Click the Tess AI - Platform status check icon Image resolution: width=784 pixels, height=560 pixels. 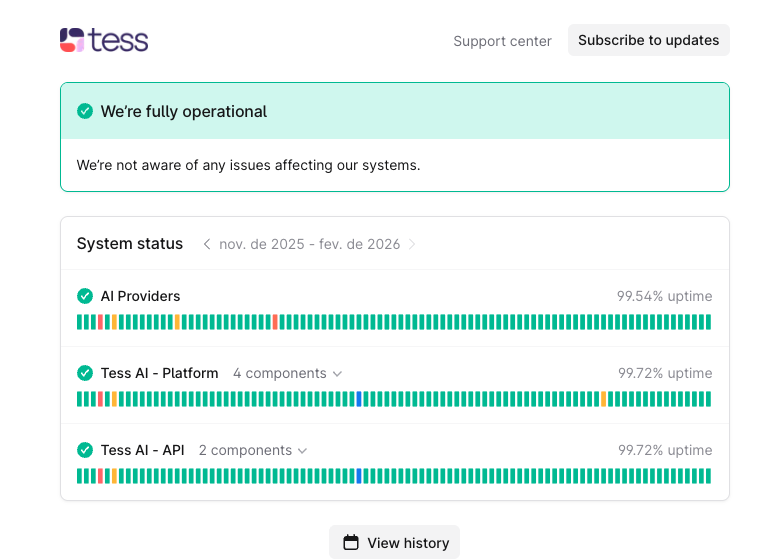click(85, 373)
